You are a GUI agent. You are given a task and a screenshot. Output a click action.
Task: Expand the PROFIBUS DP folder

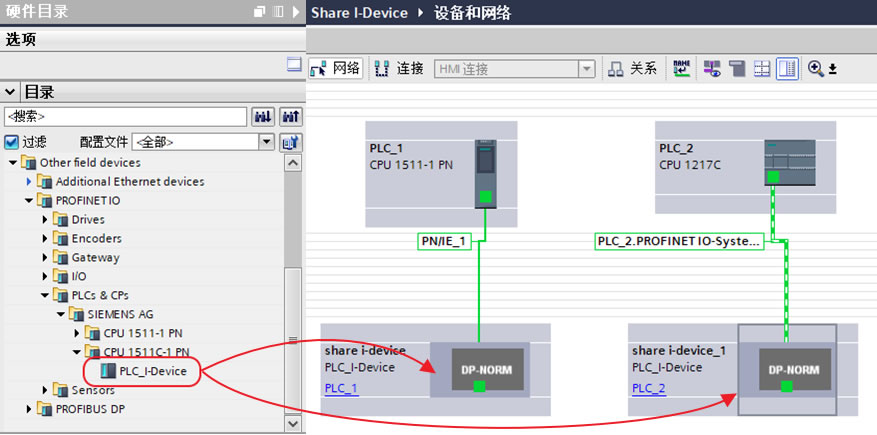point(29,409)
